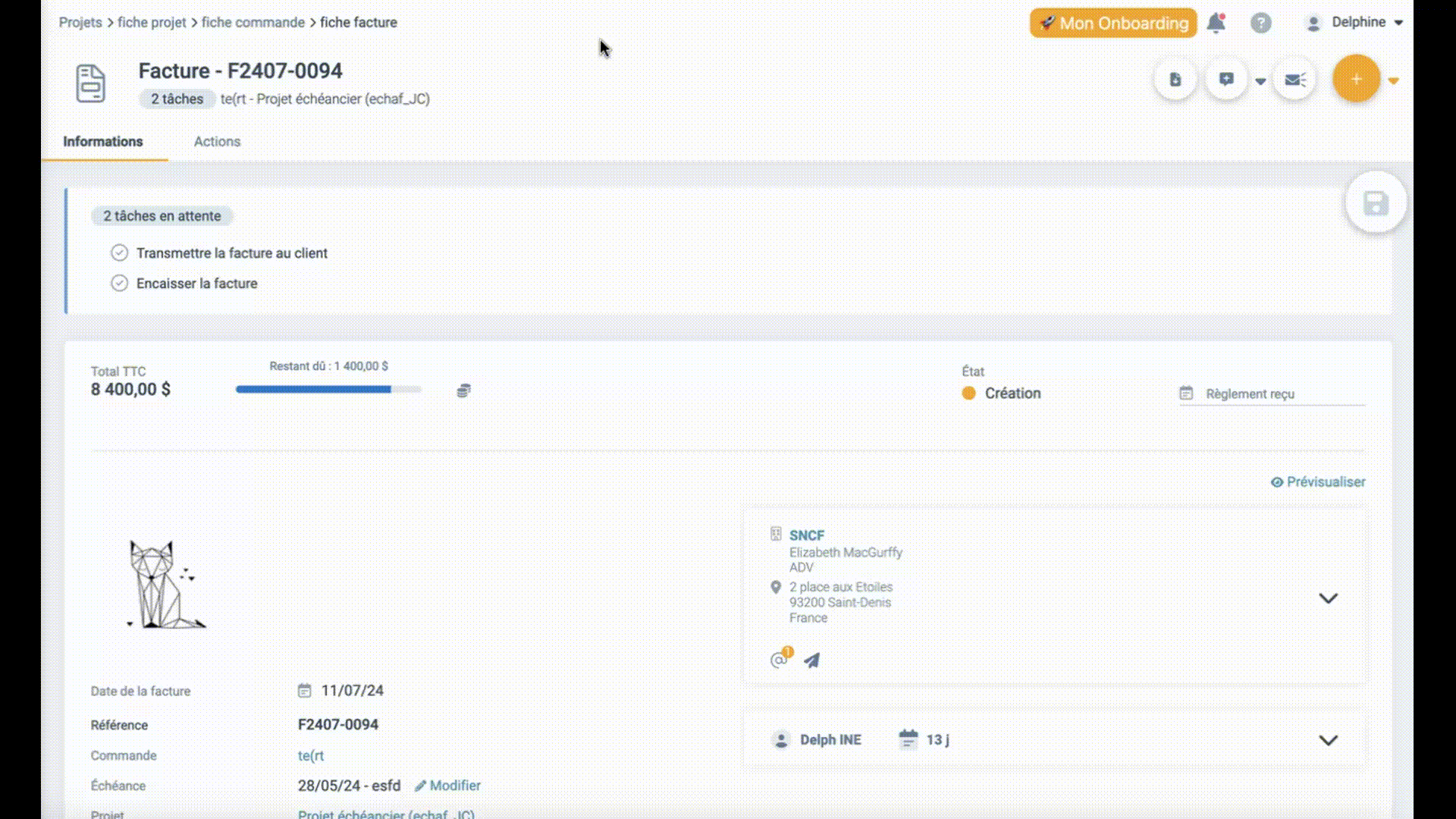Click the Prévisualiser eye link
Image resolution: width=1456 pixels, height=819 pixels.
pos(1318,482)
